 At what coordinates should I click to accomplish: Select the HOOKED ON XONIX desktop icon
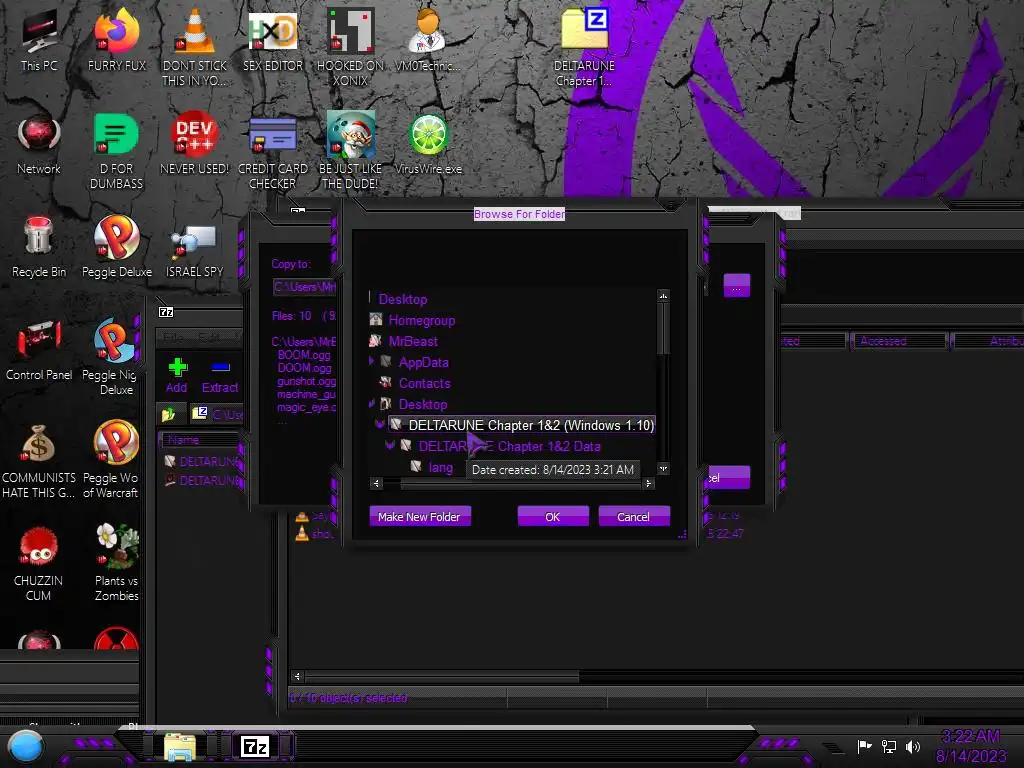point(351,47)
